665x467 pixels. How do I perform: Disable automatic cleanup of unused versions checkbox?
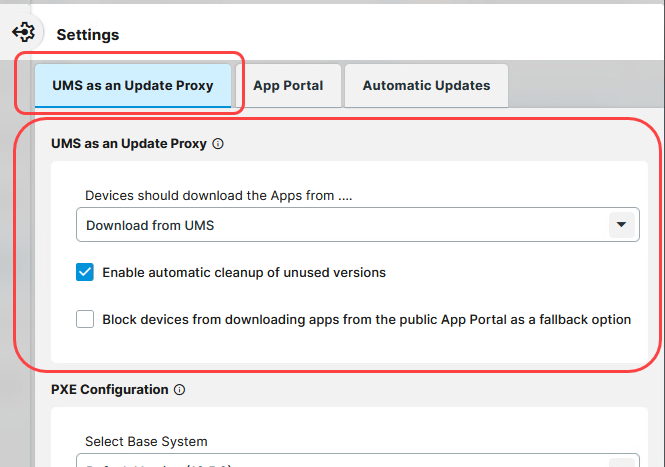pyautogui.click(x=85, y=272)
